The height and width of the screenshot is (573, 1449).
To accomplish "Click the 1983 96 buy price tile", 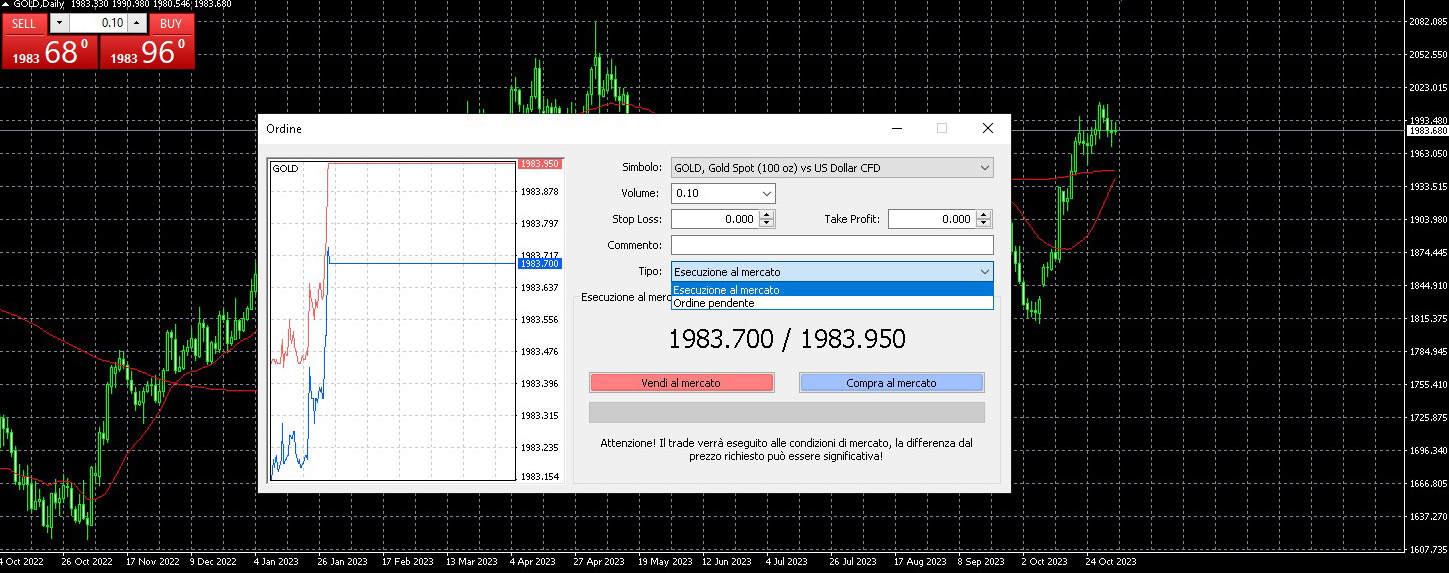I will pos(147,52).
